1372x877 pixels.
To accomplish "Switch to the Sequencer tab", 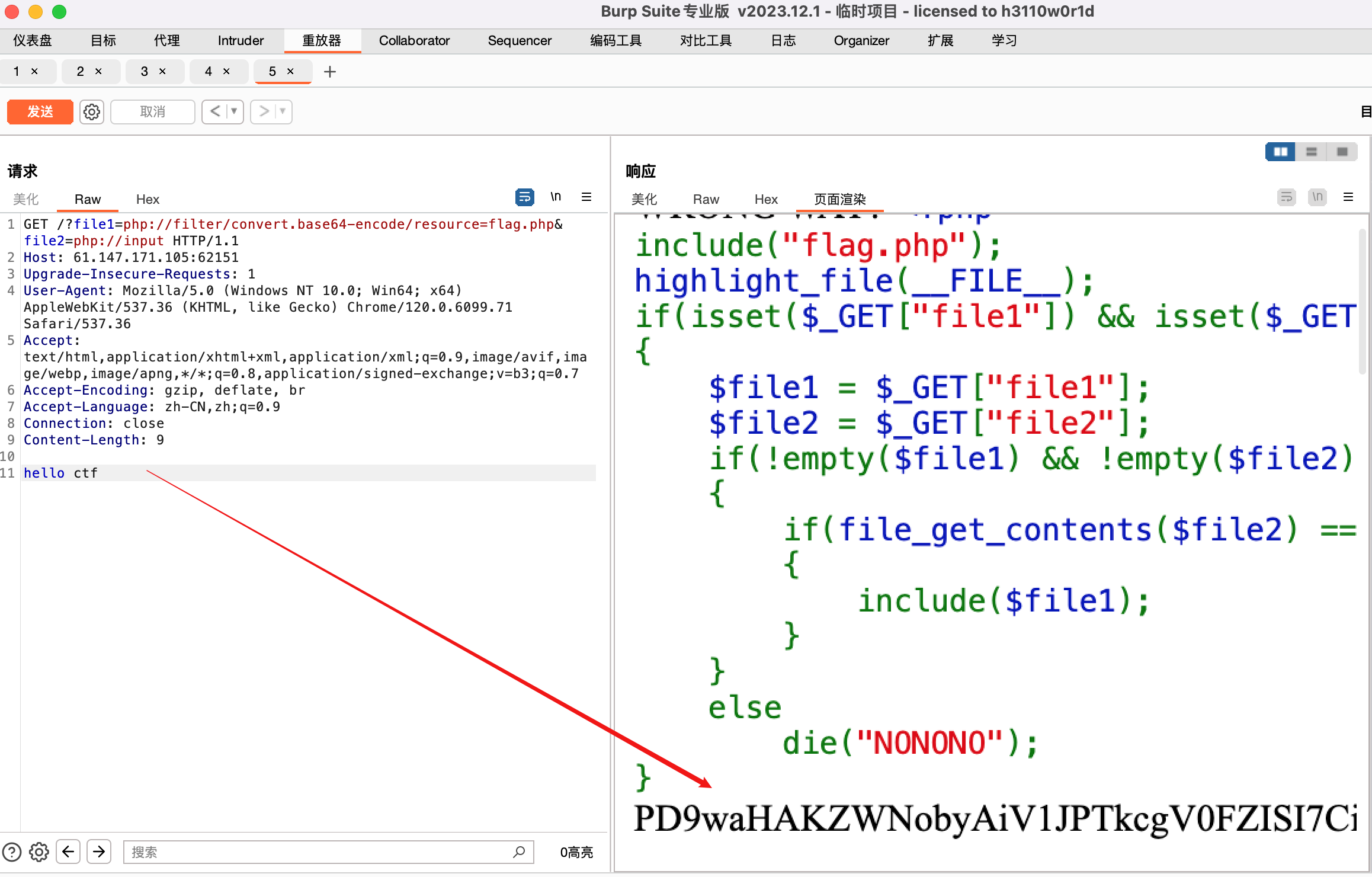I will point(520,40).
